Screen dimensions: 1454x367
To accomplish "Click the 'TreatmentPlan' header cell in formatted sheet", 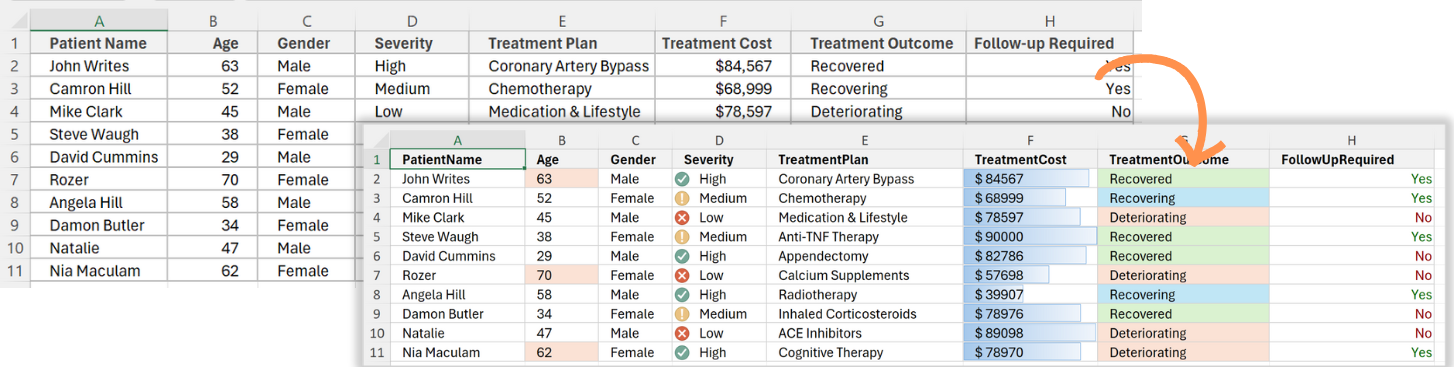I will (x=865, y=159).
